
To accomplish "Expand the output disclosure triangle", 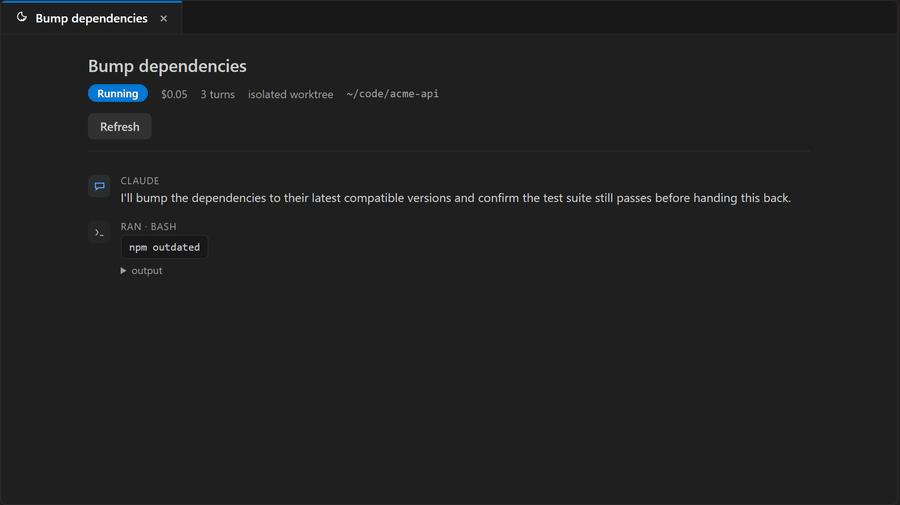I will 123,270.
